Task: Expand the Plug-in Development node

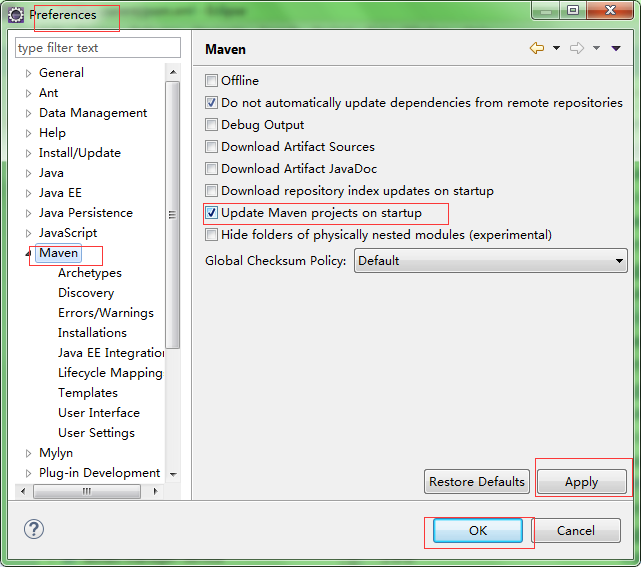Action: coord(28,473)
